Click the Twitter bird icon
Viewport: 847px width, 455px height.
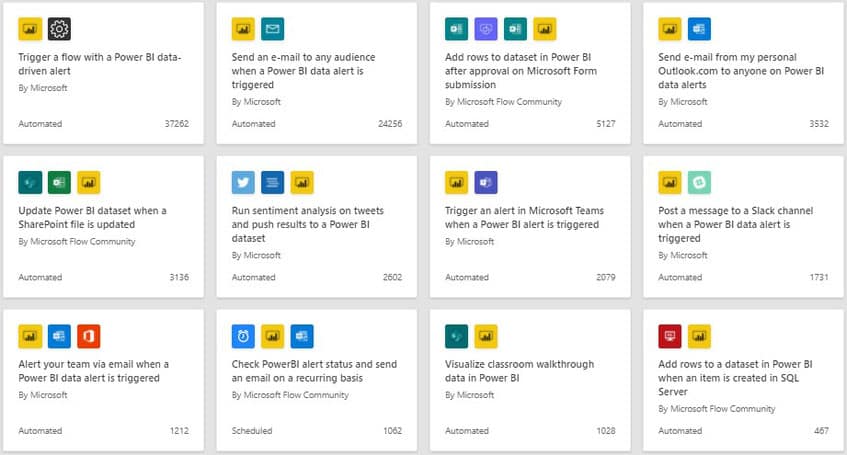[x=244, y=182]
